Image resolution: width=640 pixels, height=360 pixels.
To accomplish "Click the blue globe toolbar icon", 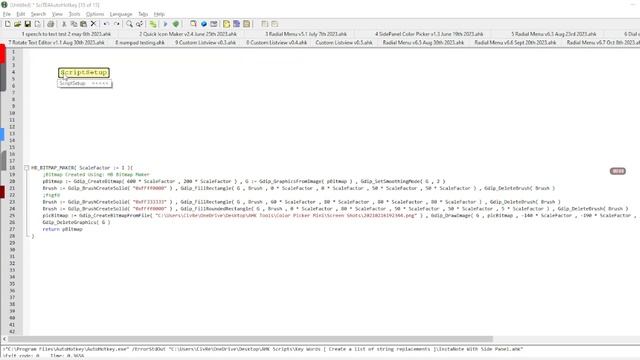I will pyautogui.click(x=204, y=24).
